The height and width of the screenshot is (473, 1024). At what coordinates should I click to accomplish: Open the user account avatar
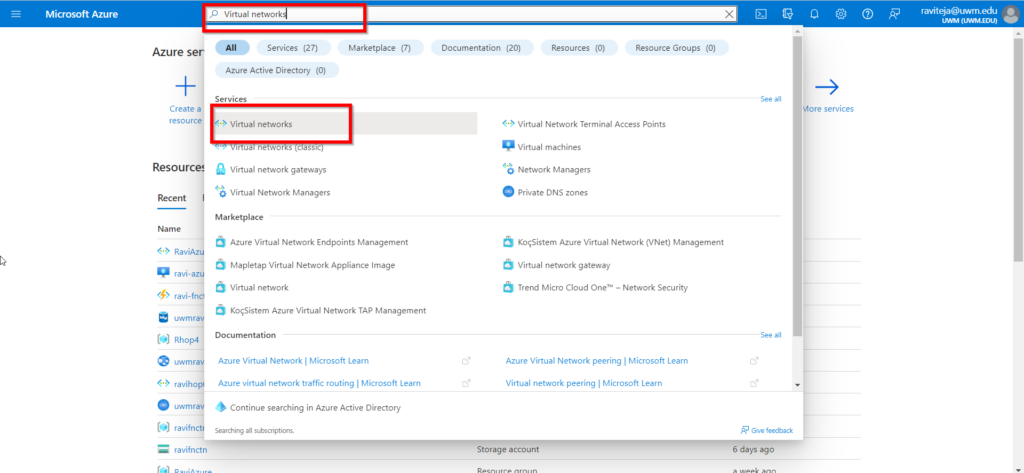(x=1010, y=14)
